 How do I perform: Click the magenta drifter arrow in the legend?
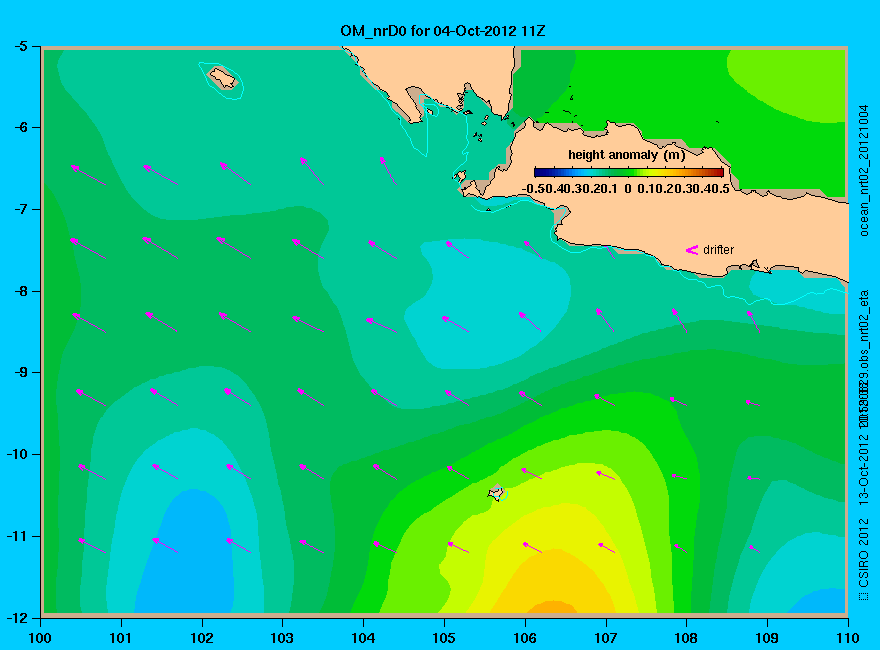click(x=692, y=250)
